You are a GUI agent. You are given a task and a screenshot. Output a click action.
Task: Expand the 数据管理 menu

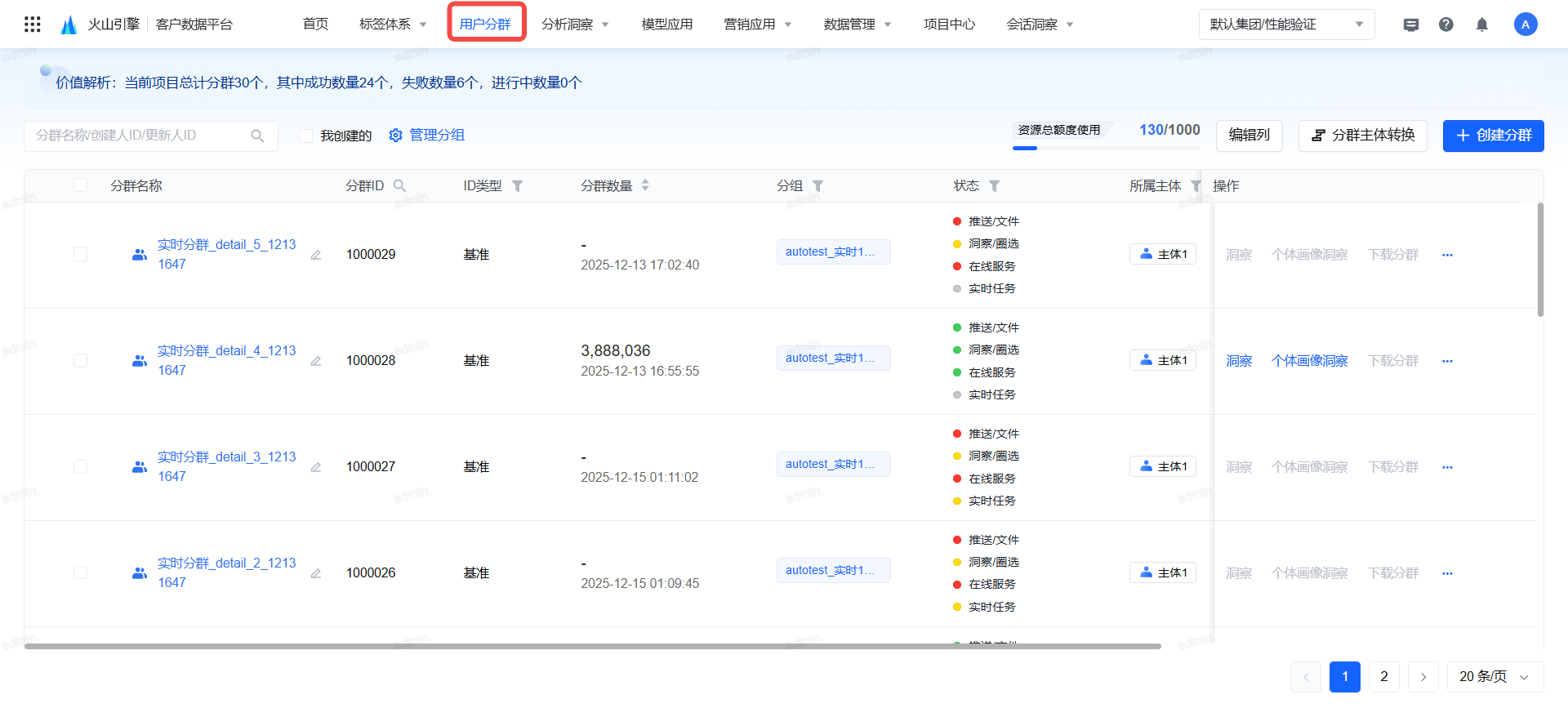point(857,24)
